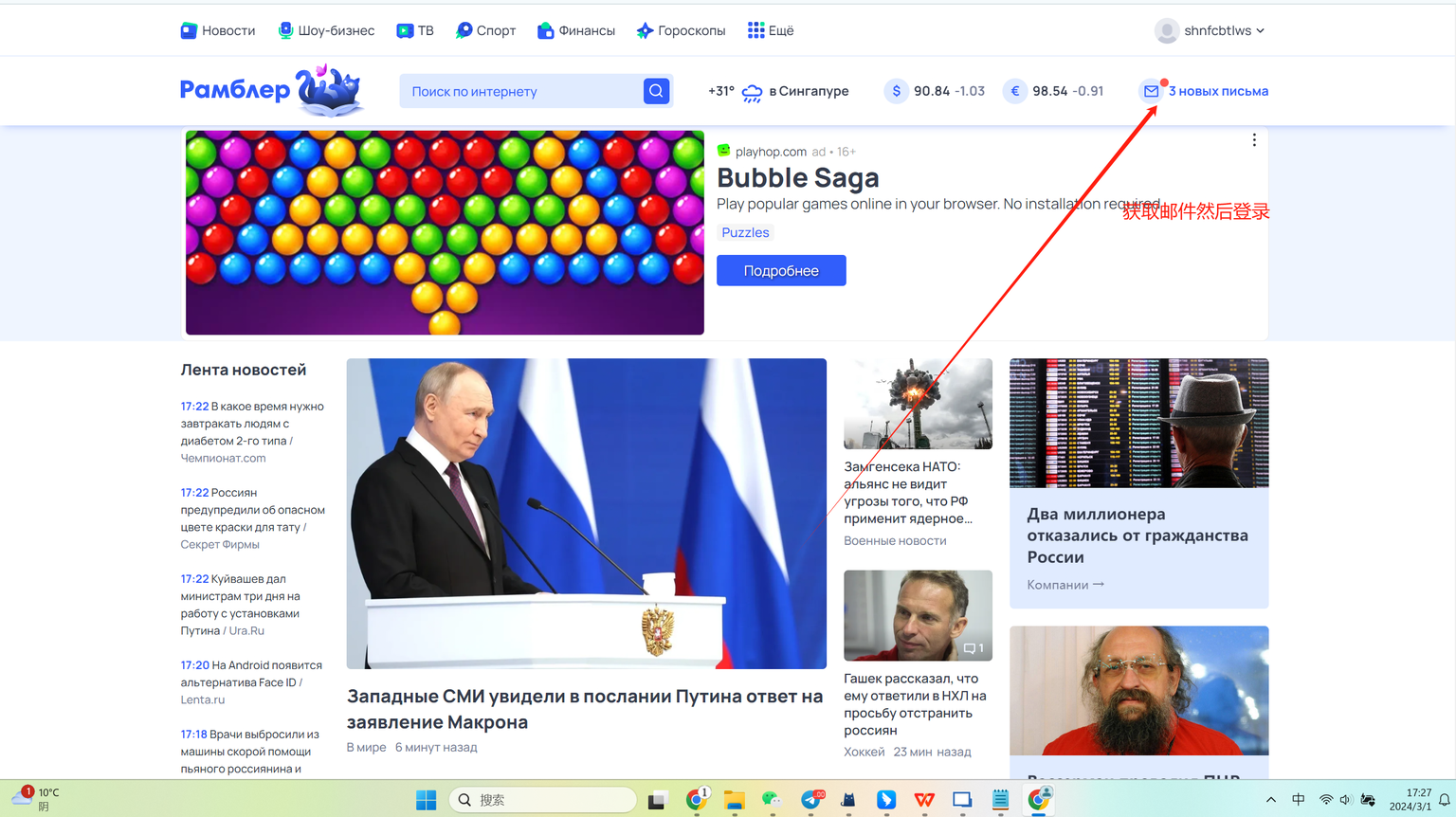This screenshot has height=817, width=1456.
Task: Open the Финансы section icon
Action: (x=545, y=29)
